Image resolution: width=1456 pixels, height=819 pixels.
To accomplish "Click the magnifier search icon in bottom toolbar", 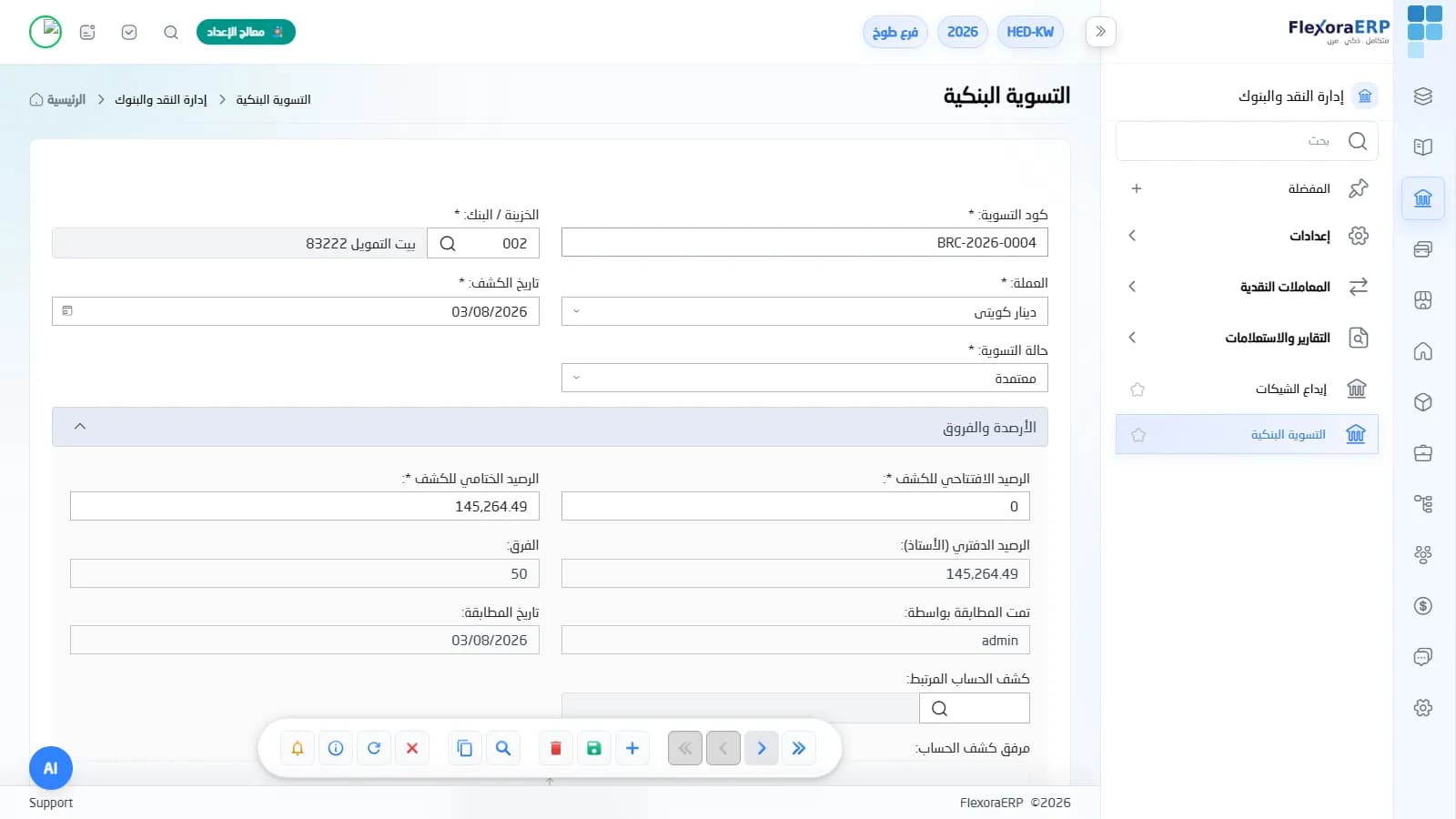I will (503, 748).
